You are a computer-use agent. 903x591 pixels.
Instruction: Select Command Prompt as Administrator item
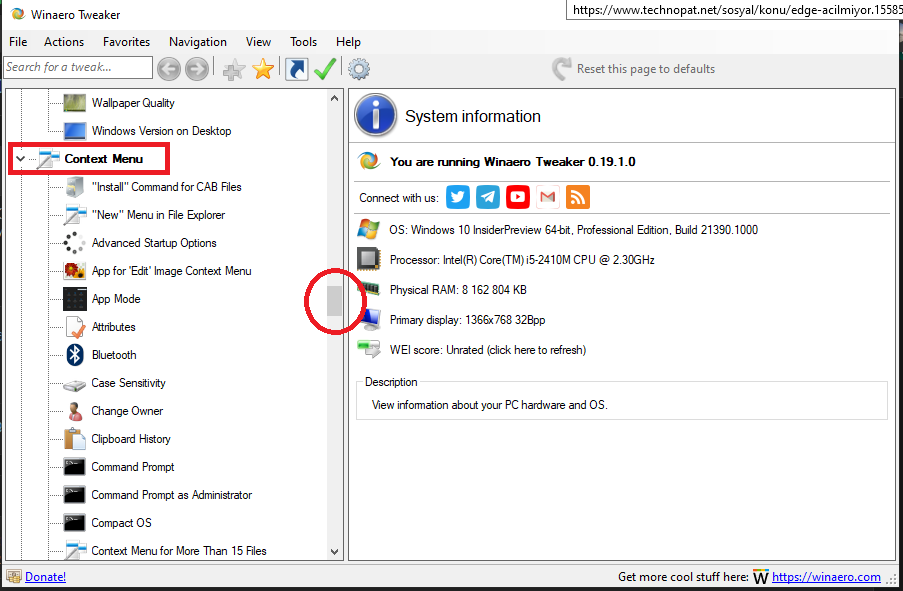pos(172,495)
